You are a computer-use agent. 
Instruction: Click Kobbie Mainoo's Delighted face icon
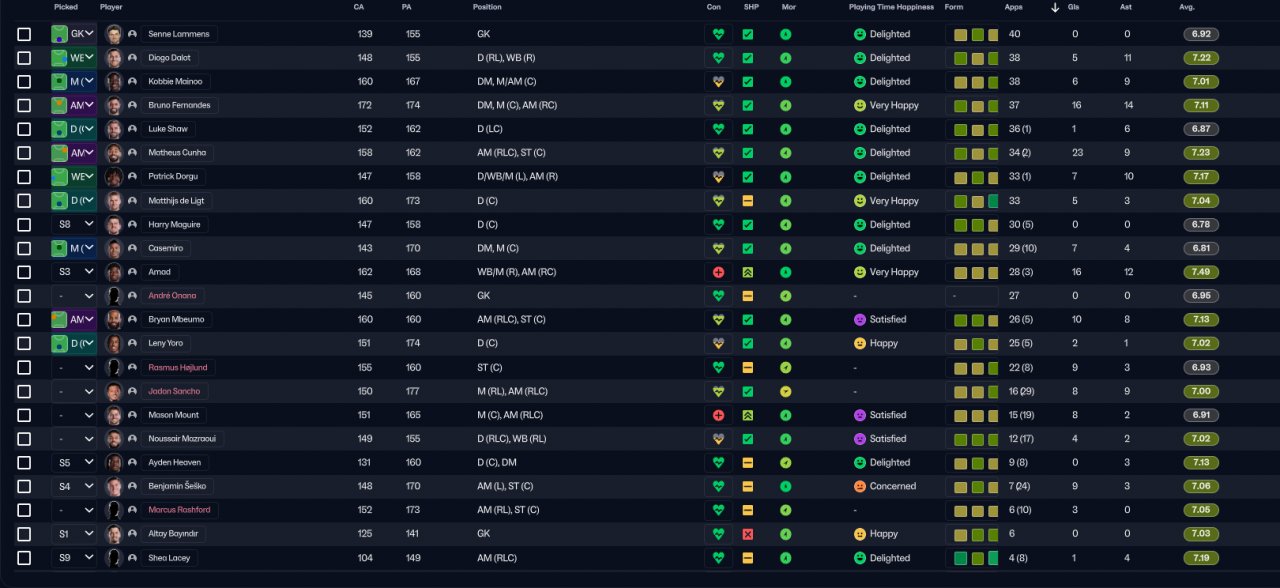859,82
